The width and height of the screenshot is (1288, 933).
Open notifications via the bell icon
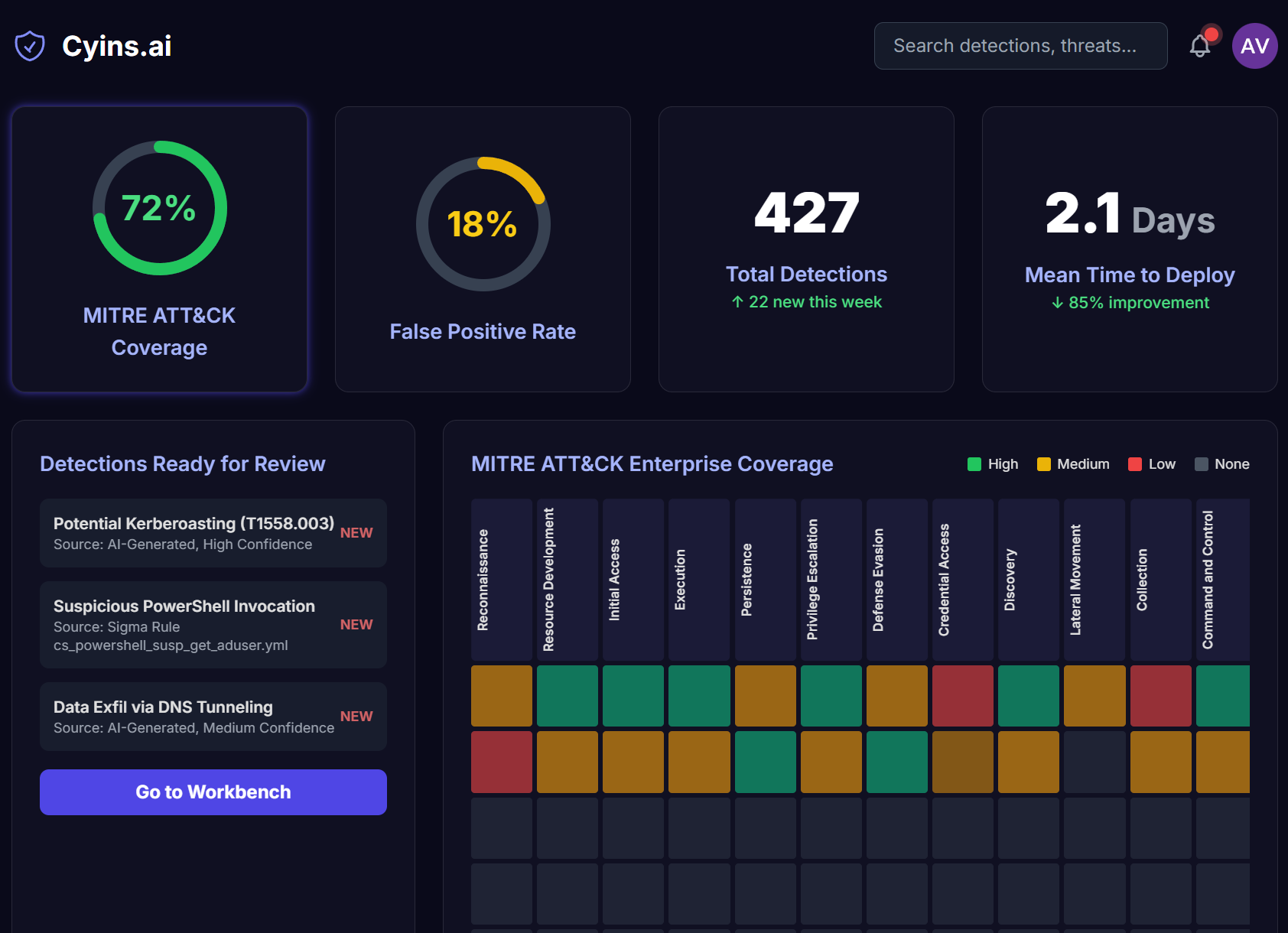coord(1199,47)
